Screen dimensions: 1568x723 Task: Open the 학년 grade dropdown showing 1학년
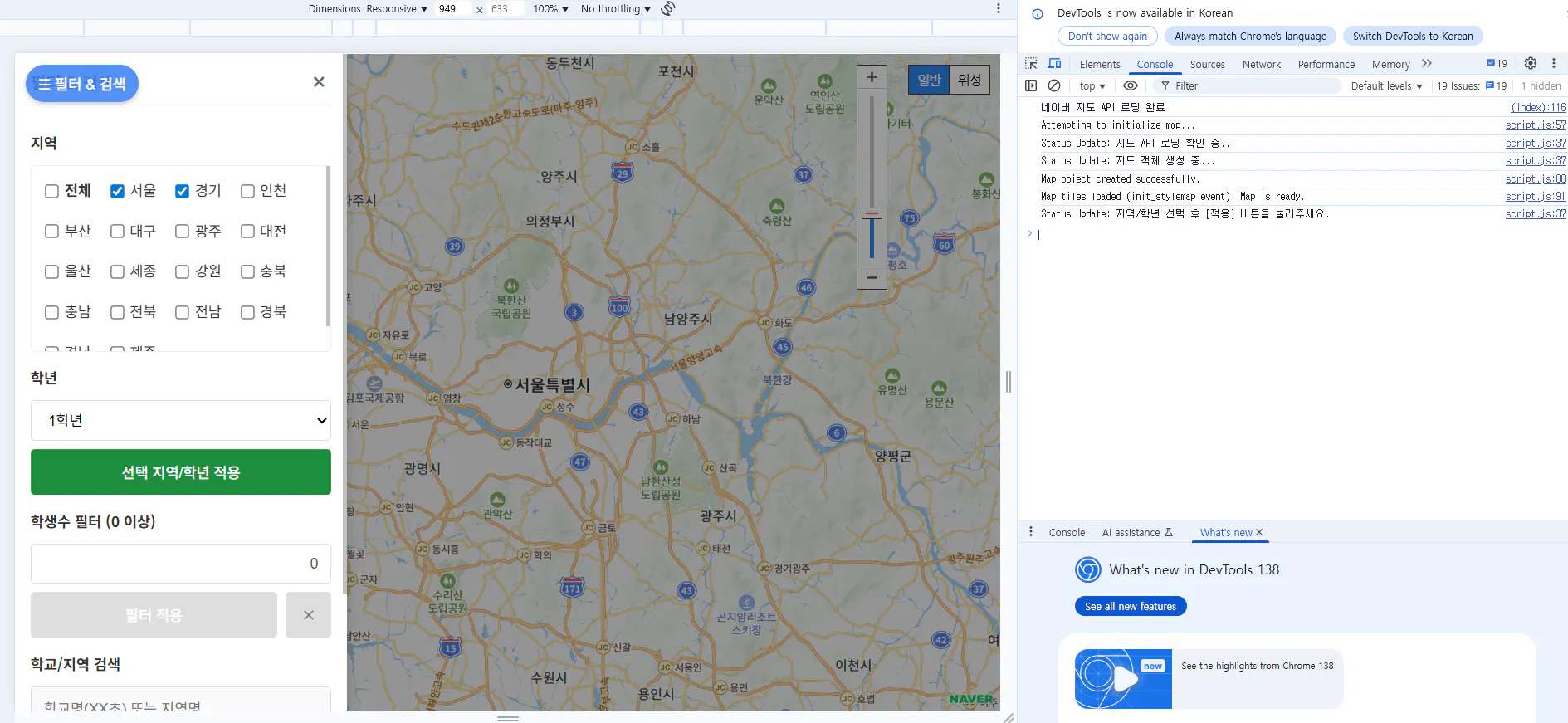[x=181, y=421]
